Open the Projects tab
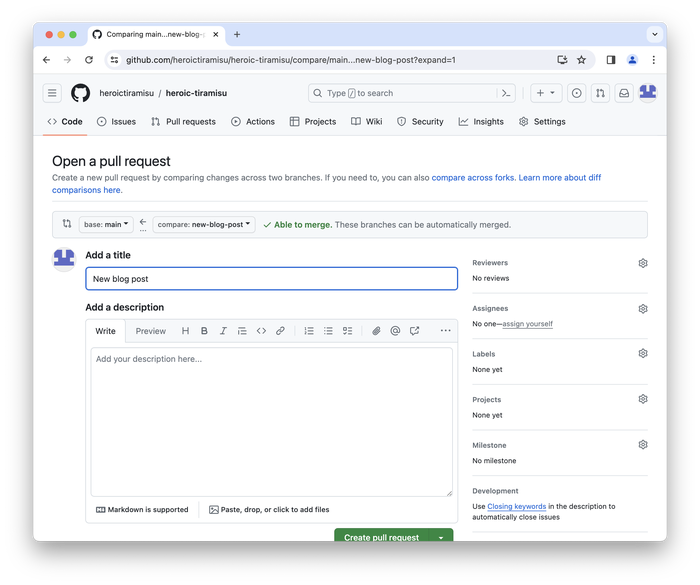Viewport: 700px width, 585px height. (x=313, y=121)
